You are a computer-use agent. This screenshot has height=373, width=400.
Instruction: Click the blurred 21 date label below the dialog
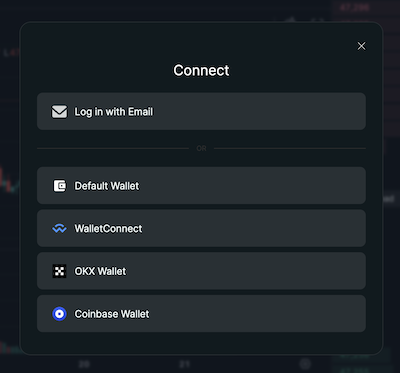pyautogui.click(x=185, y=364)
